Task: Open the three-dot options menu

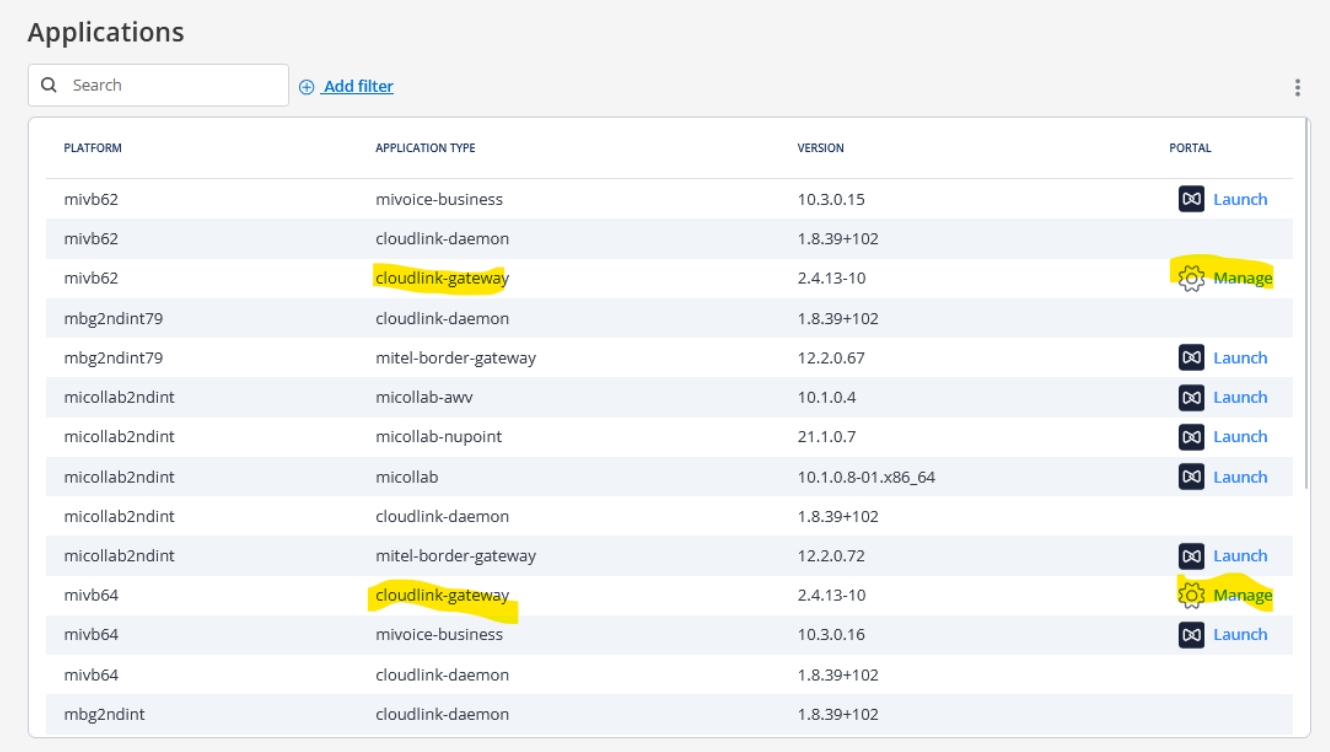Action: tap(1297, 87)
